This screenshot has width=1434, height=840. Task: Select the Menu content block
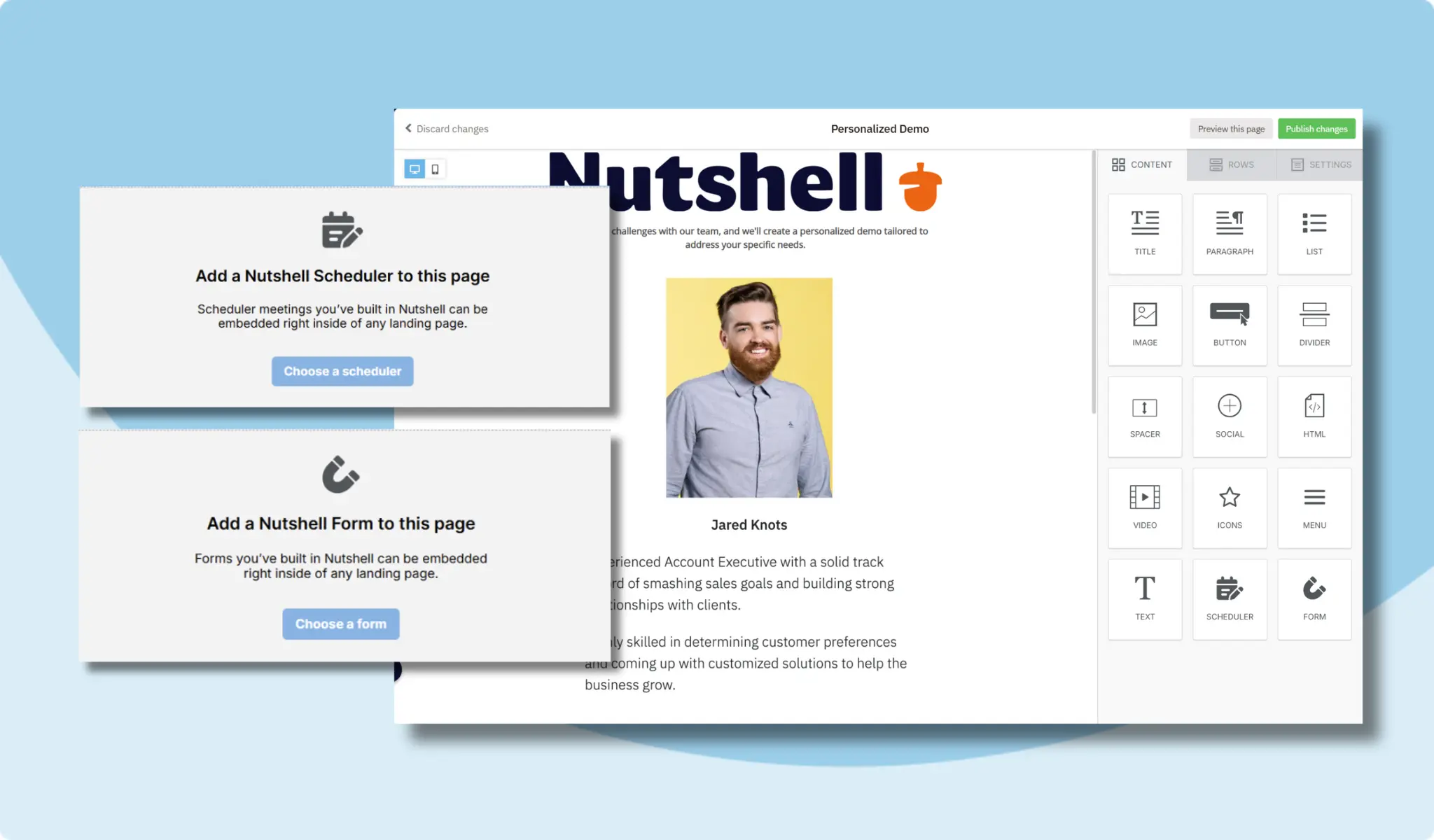click(1314, 507)
